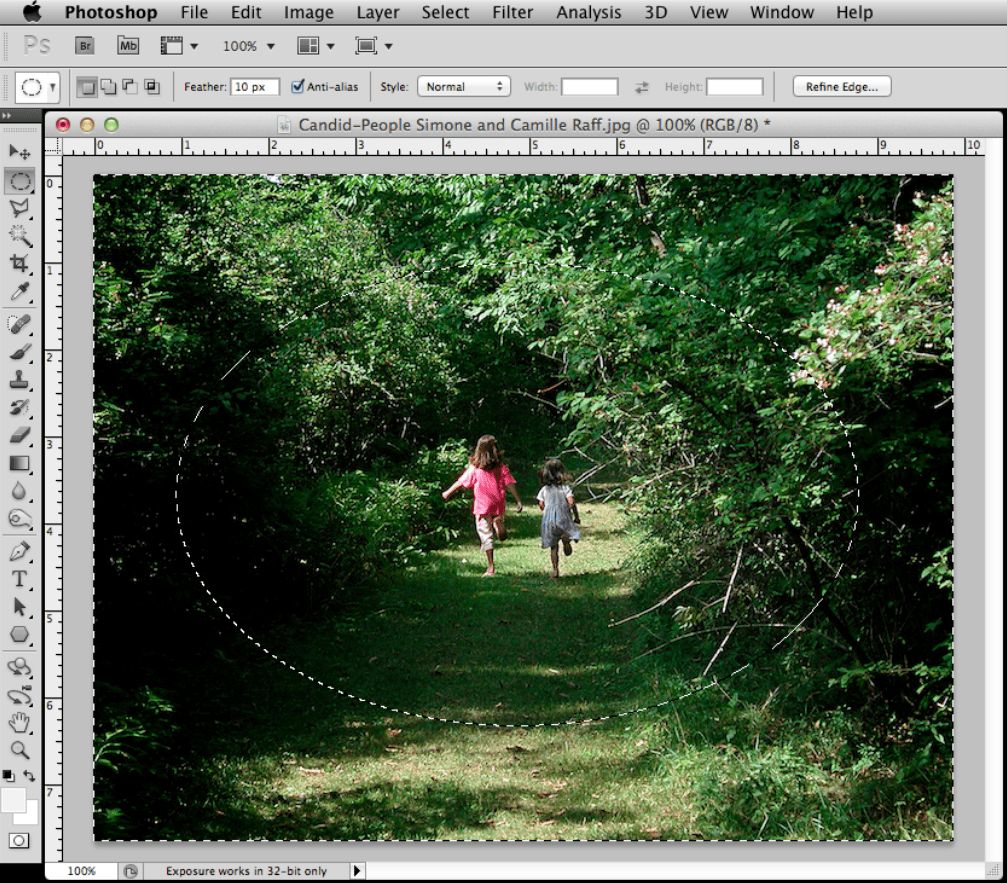Choose the Eyedropper tool
Screen dimensions: 1007x883
(20, 293)
